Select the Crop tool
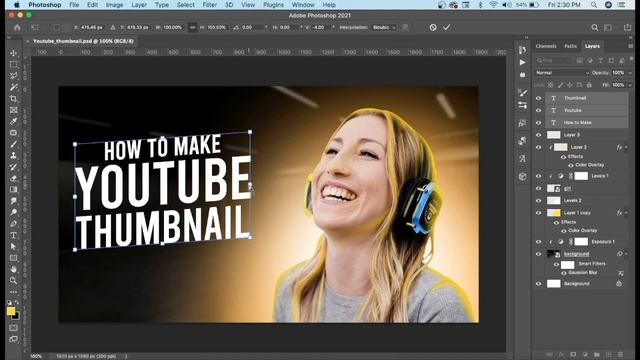The width and height of the screenshot is (640, 360). [13, 99]
